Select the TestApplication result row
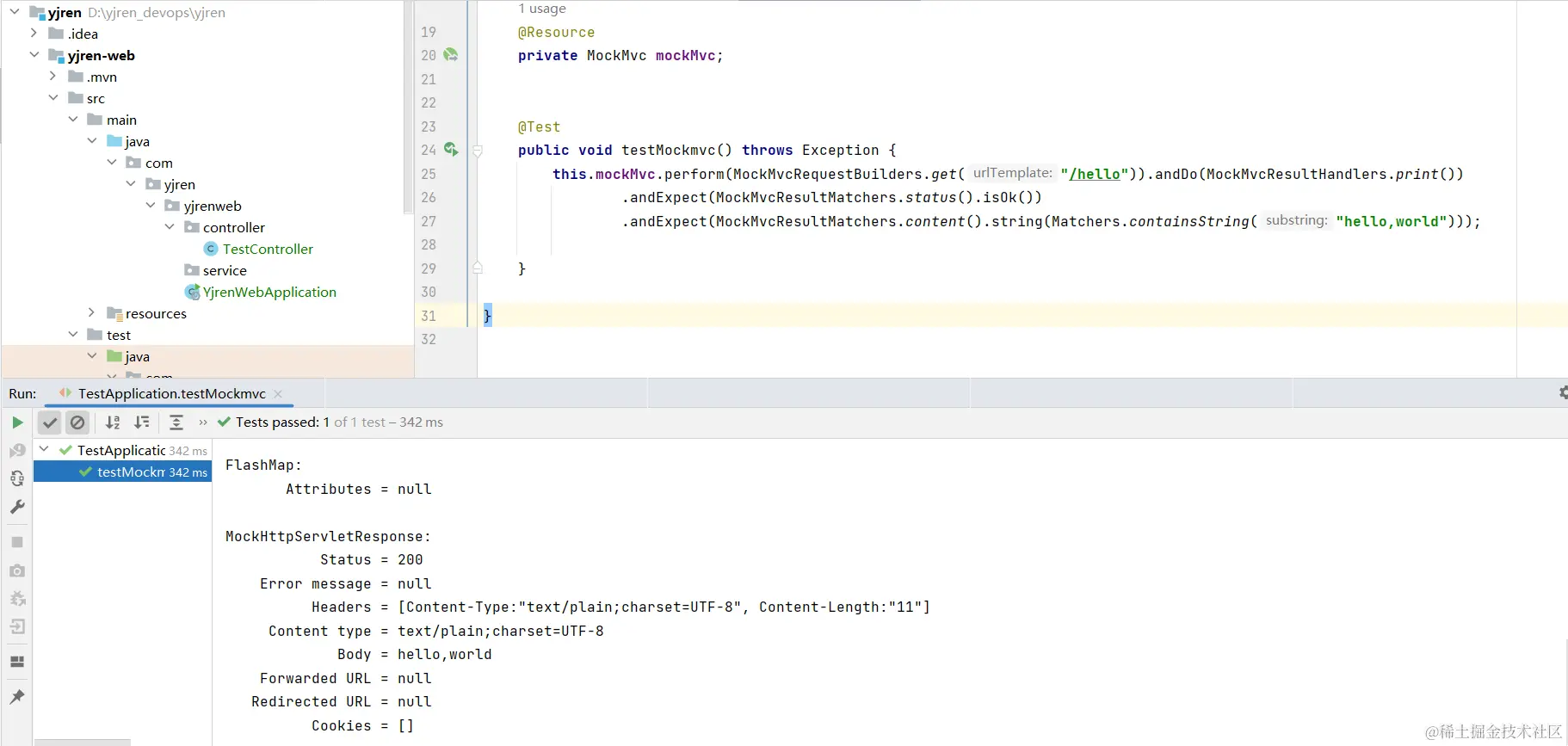Image resolution: width=1568 pixels, height=746 pixels. coord(123,450)
